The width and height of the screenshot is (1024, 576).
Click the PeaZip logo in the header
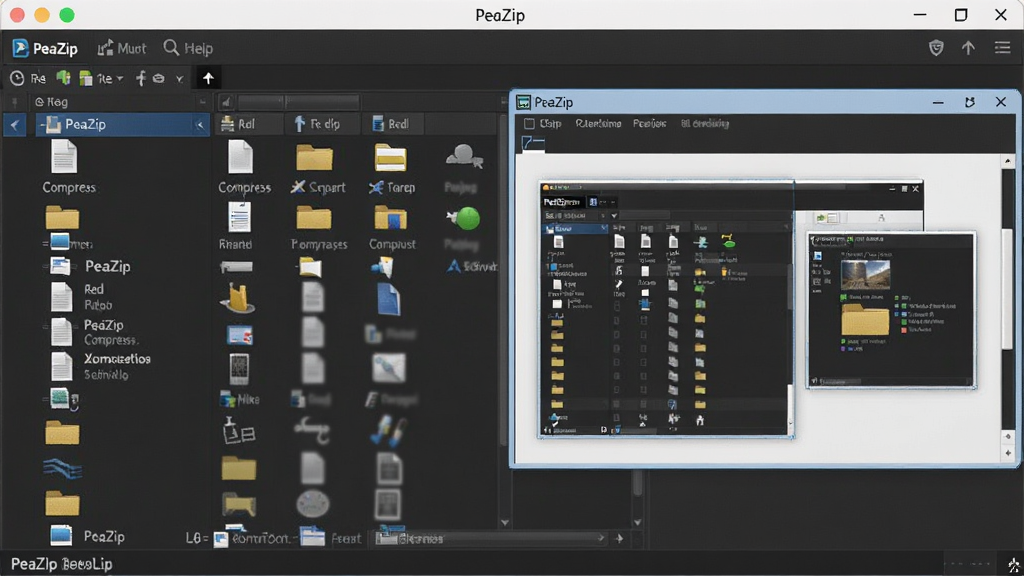pyautogui.click(x=44, y=48)
